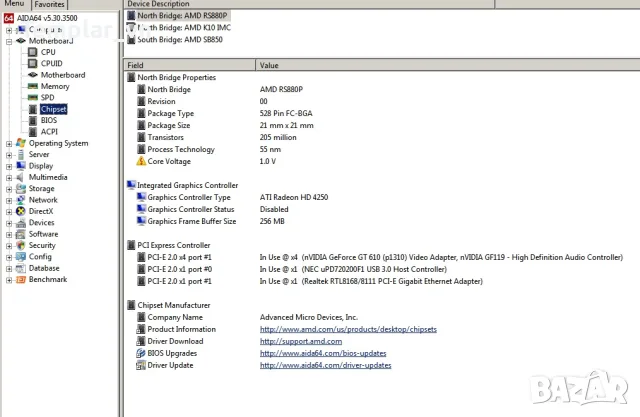Click the ATI Radeon HD 4250 value
640x417 pixels.
(x=294, y=197)
